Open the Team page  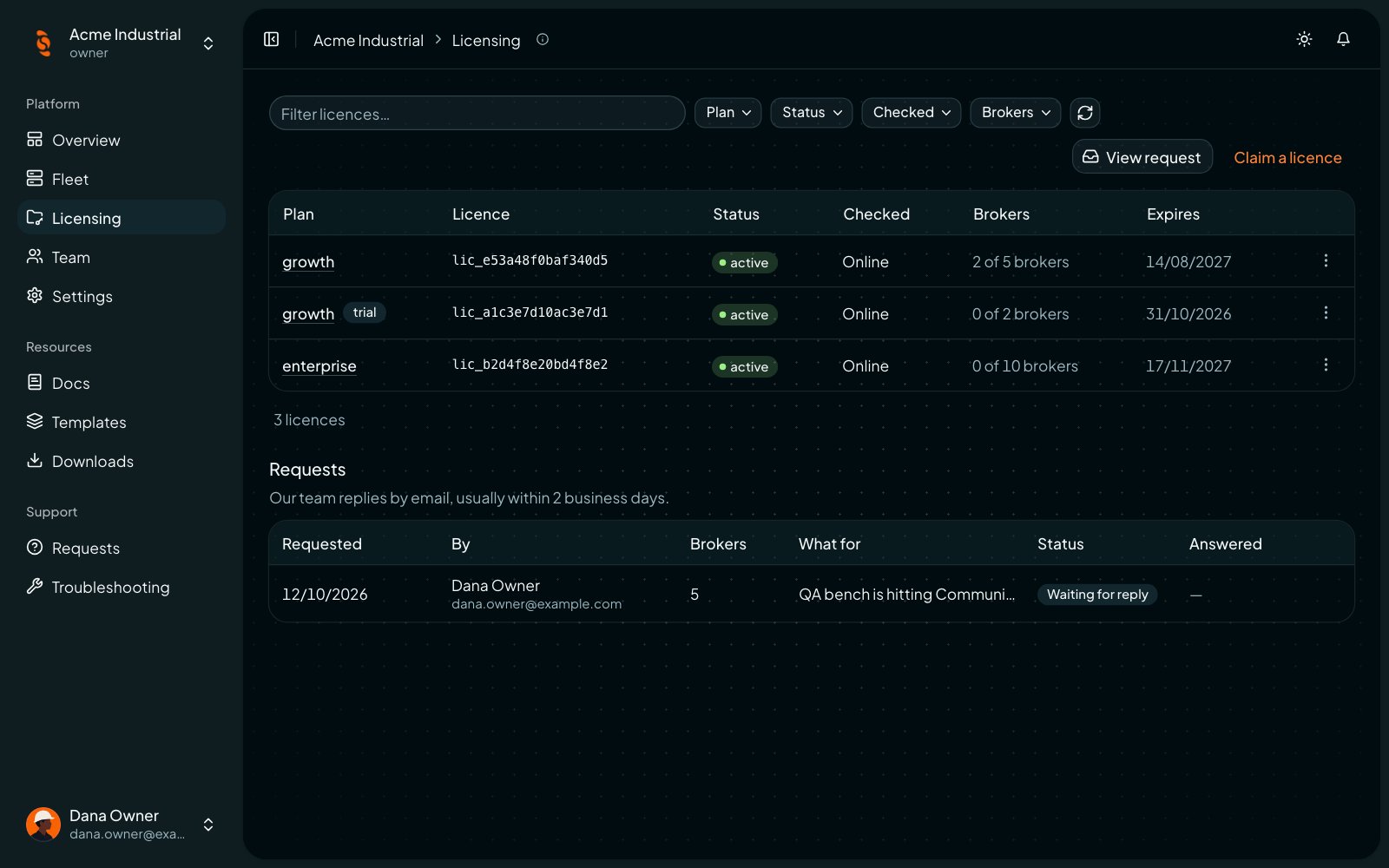(122, 257)
